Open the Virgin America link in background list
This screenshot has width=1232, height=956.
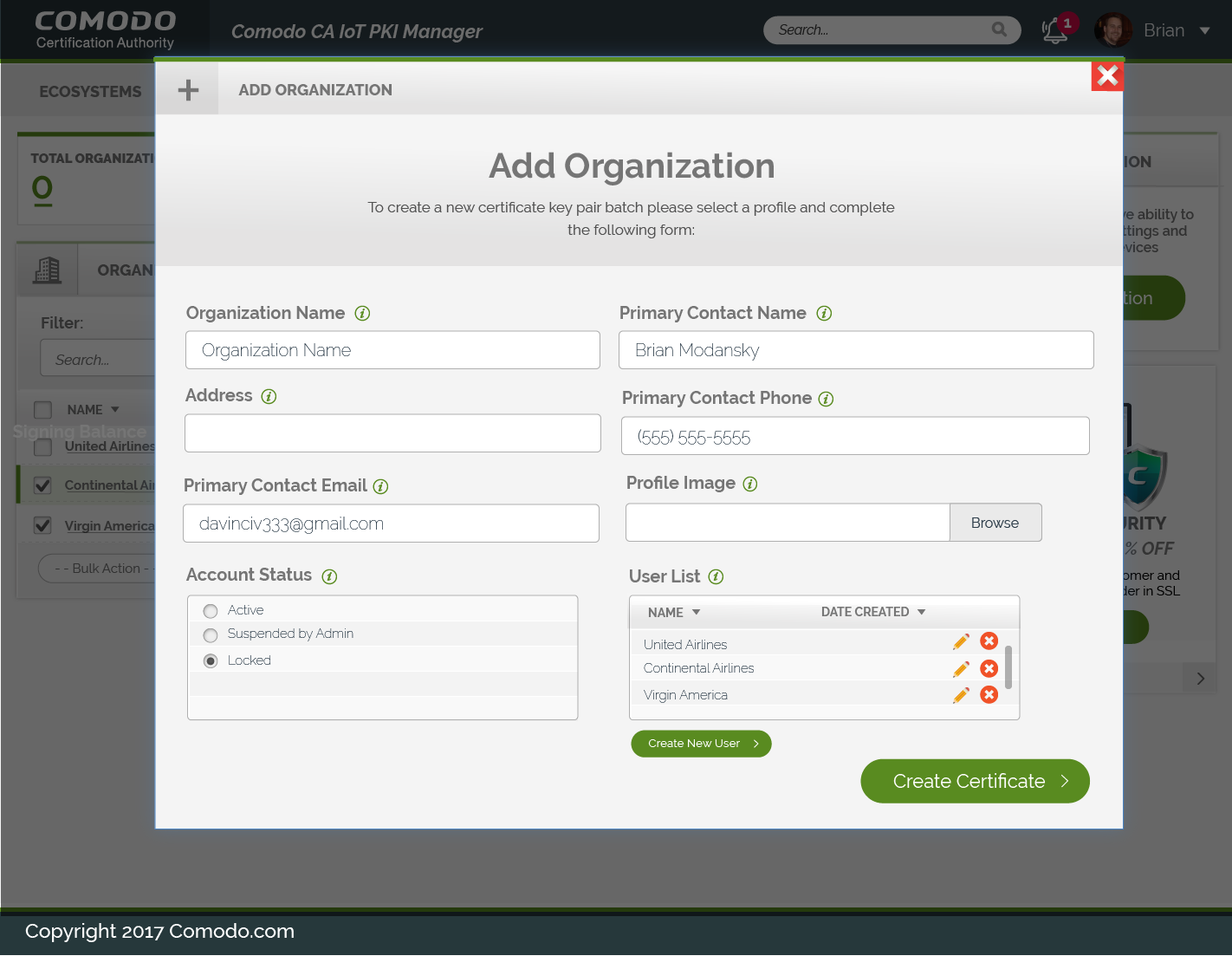(x=109, y=526)
